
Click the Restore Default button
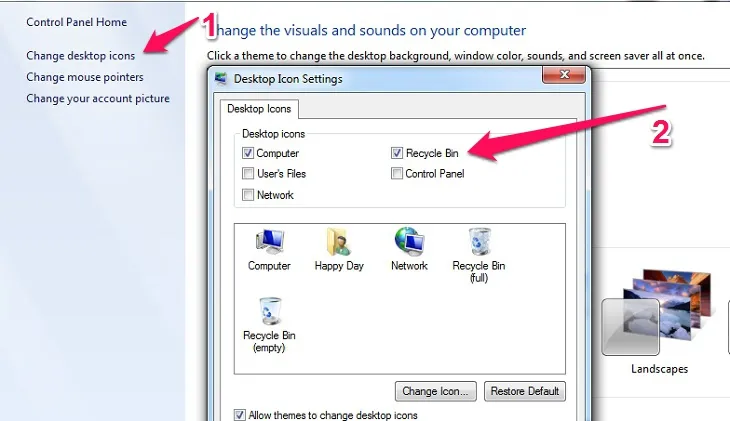(x=524, y=390)
